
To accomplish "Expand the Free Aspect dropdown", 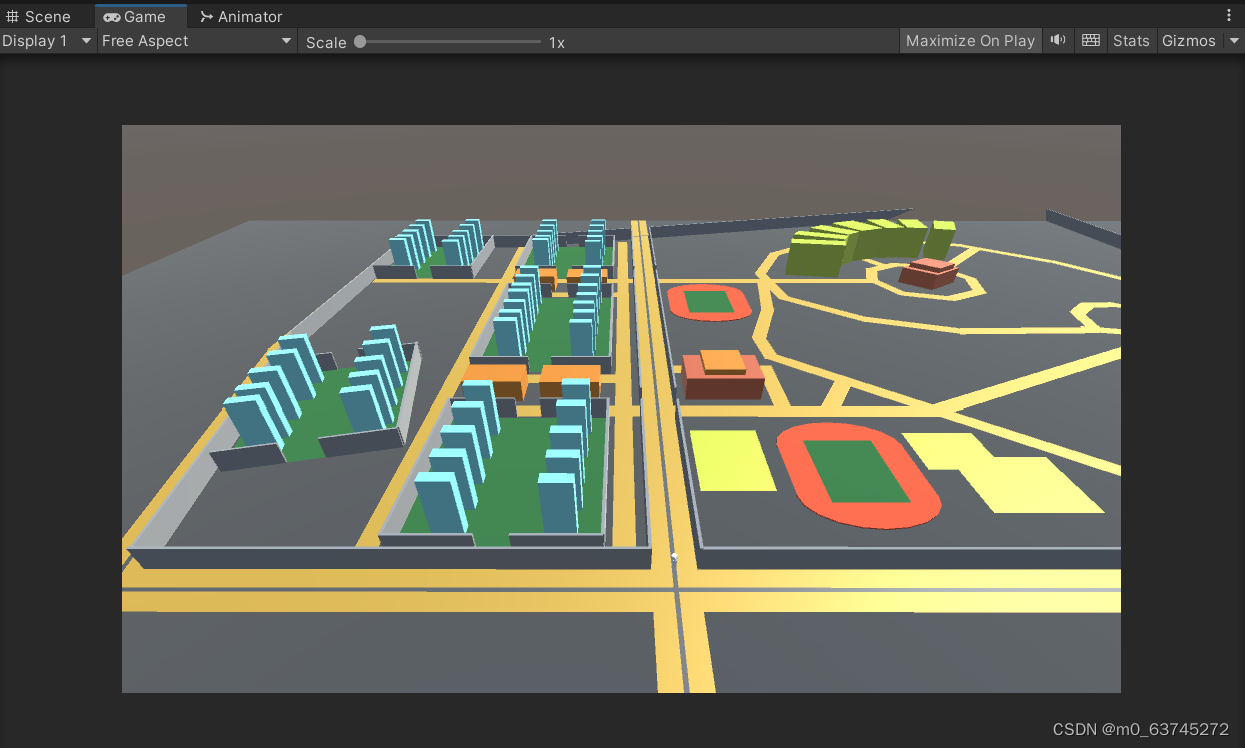I will pyautogui.click(x=197, y=41).
